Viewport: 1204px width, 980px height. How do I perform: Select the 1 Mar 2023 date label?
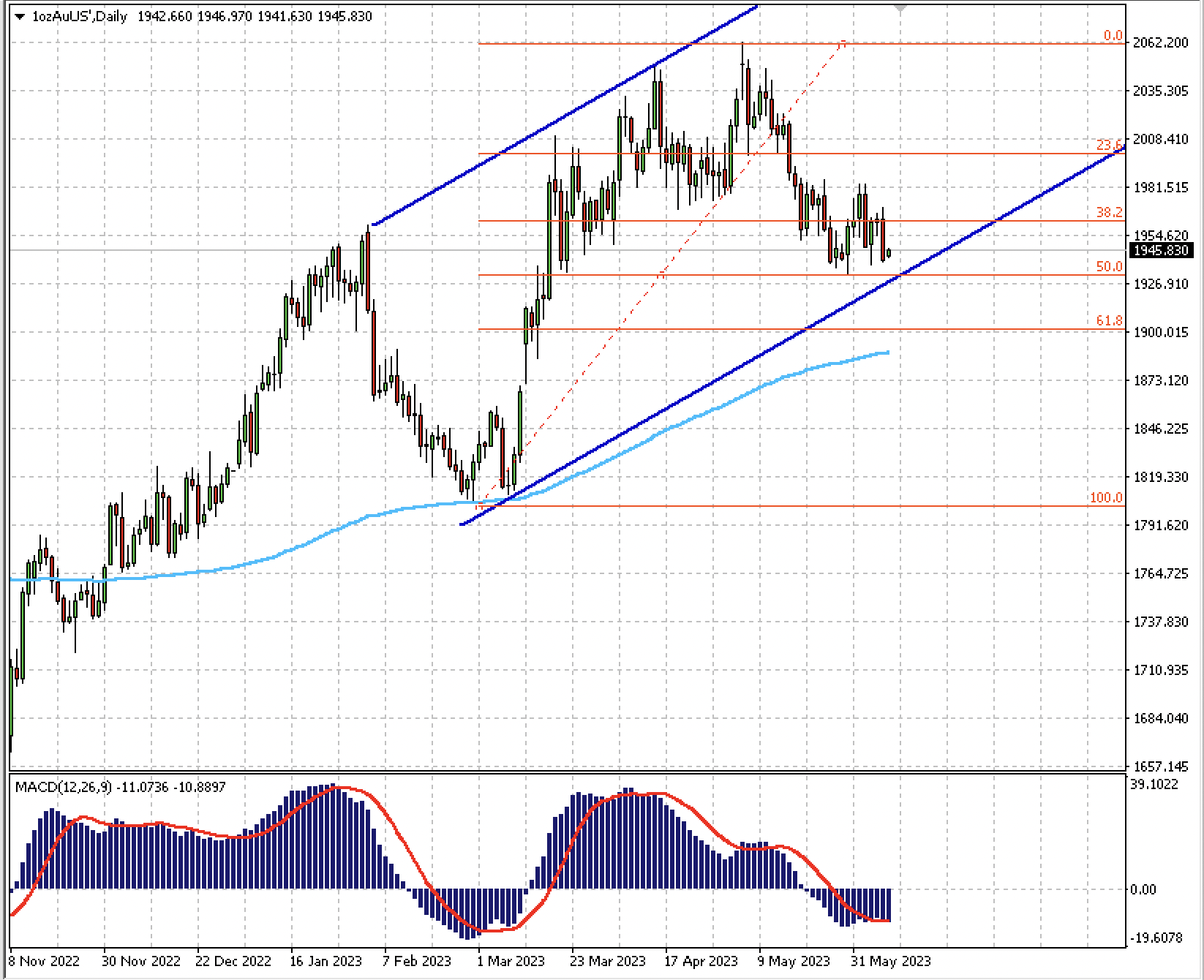pos(511,961)
